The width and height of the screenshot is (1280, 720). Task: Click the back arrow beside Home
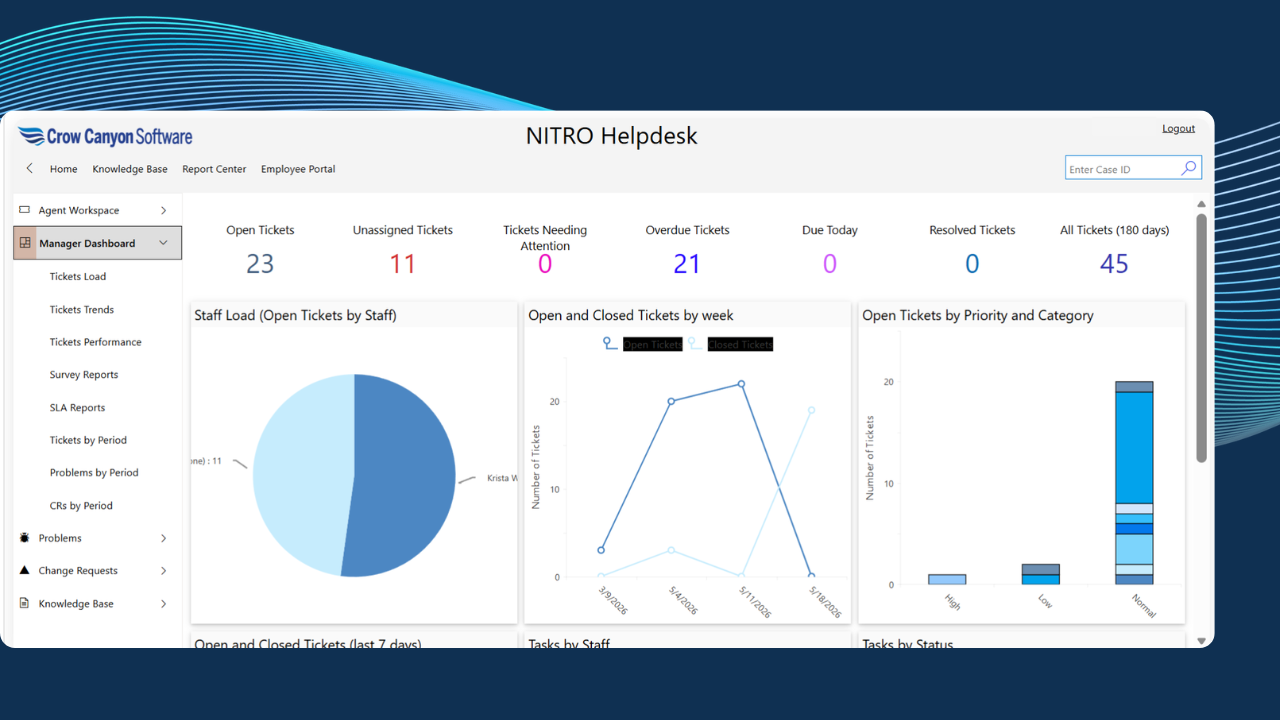click(x=29, y=169)
